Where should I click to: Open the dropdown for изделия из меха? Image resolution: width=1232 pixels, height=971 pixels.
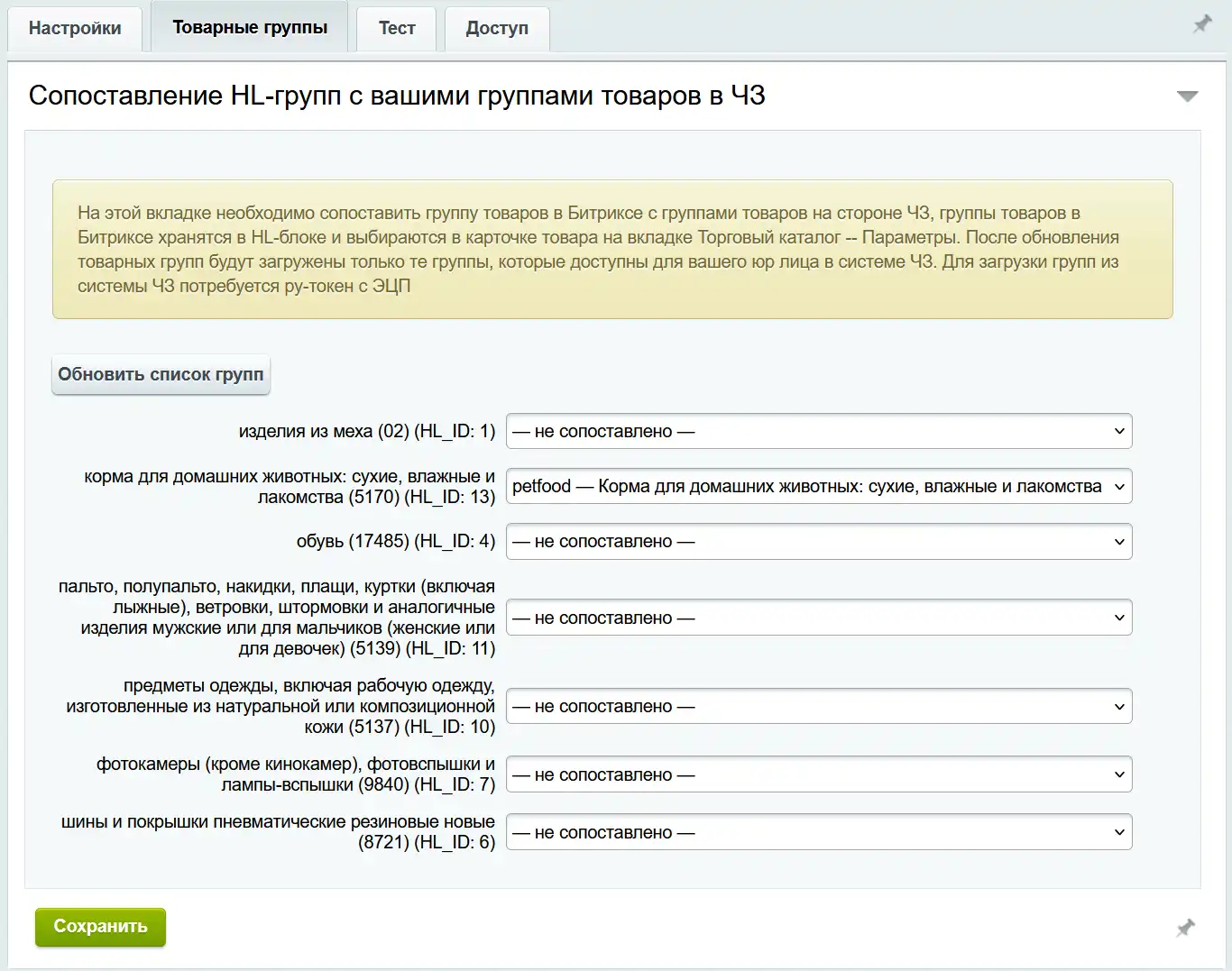[819, 431]
